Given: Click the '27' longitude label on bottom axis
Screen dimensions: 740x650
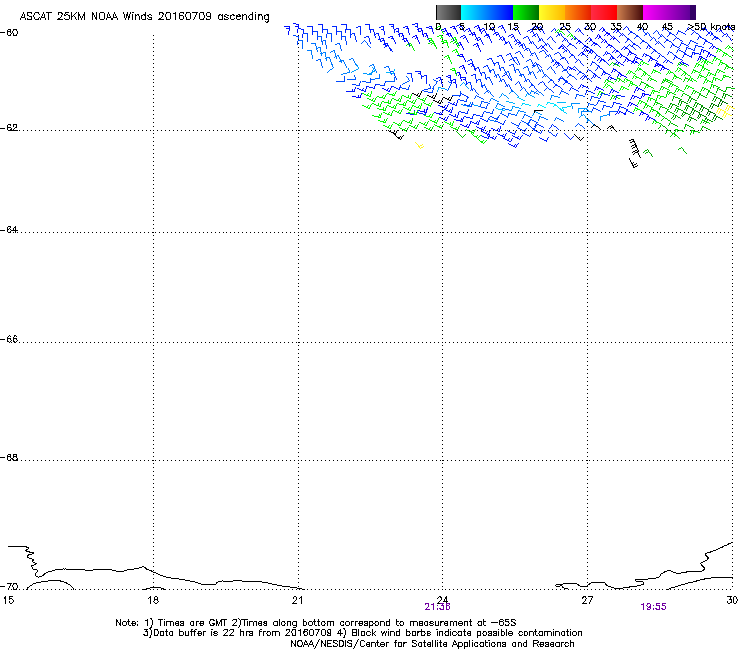Looking at the screenshot, I should 587,600.
